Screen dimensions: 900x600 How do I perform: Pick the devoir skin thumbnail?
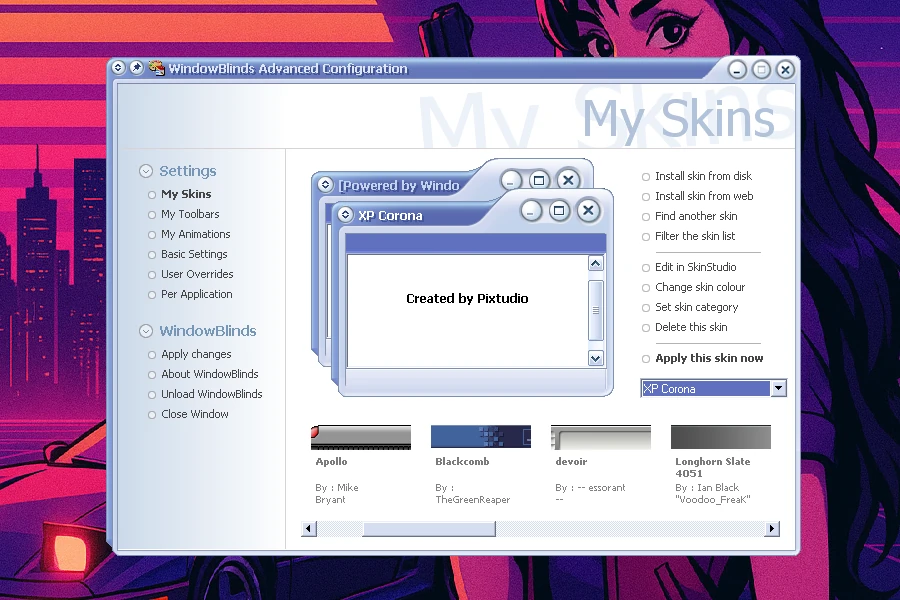pos(600,437)
